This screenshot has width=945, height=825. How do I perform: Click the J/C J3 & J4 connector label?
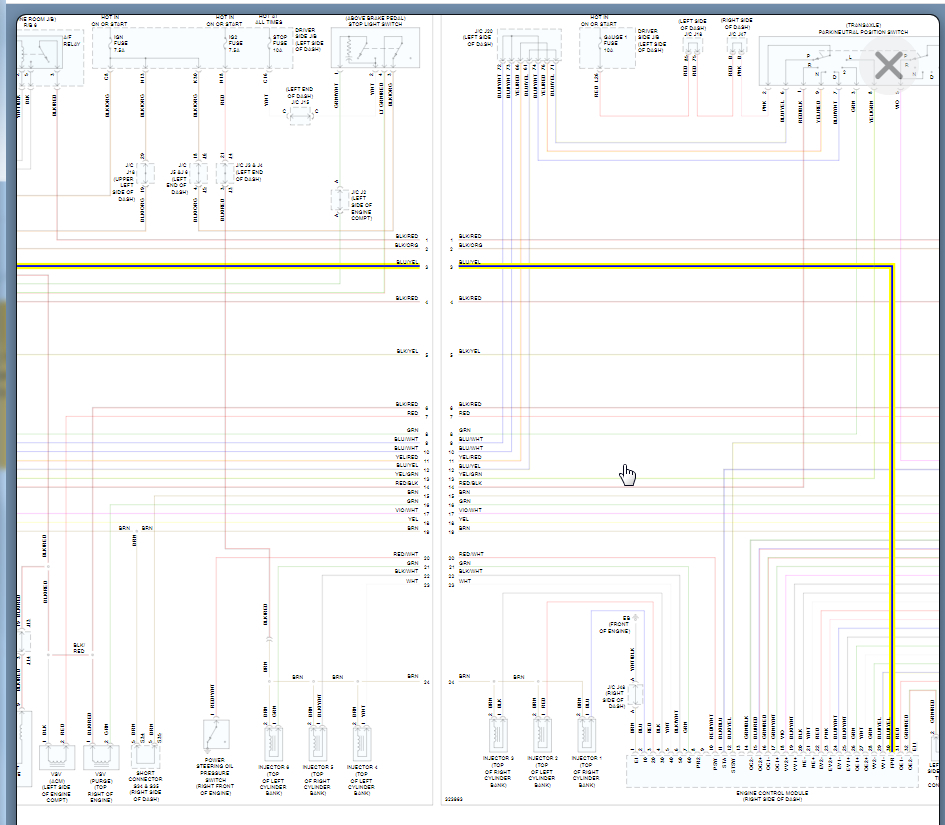click(249, 172)
